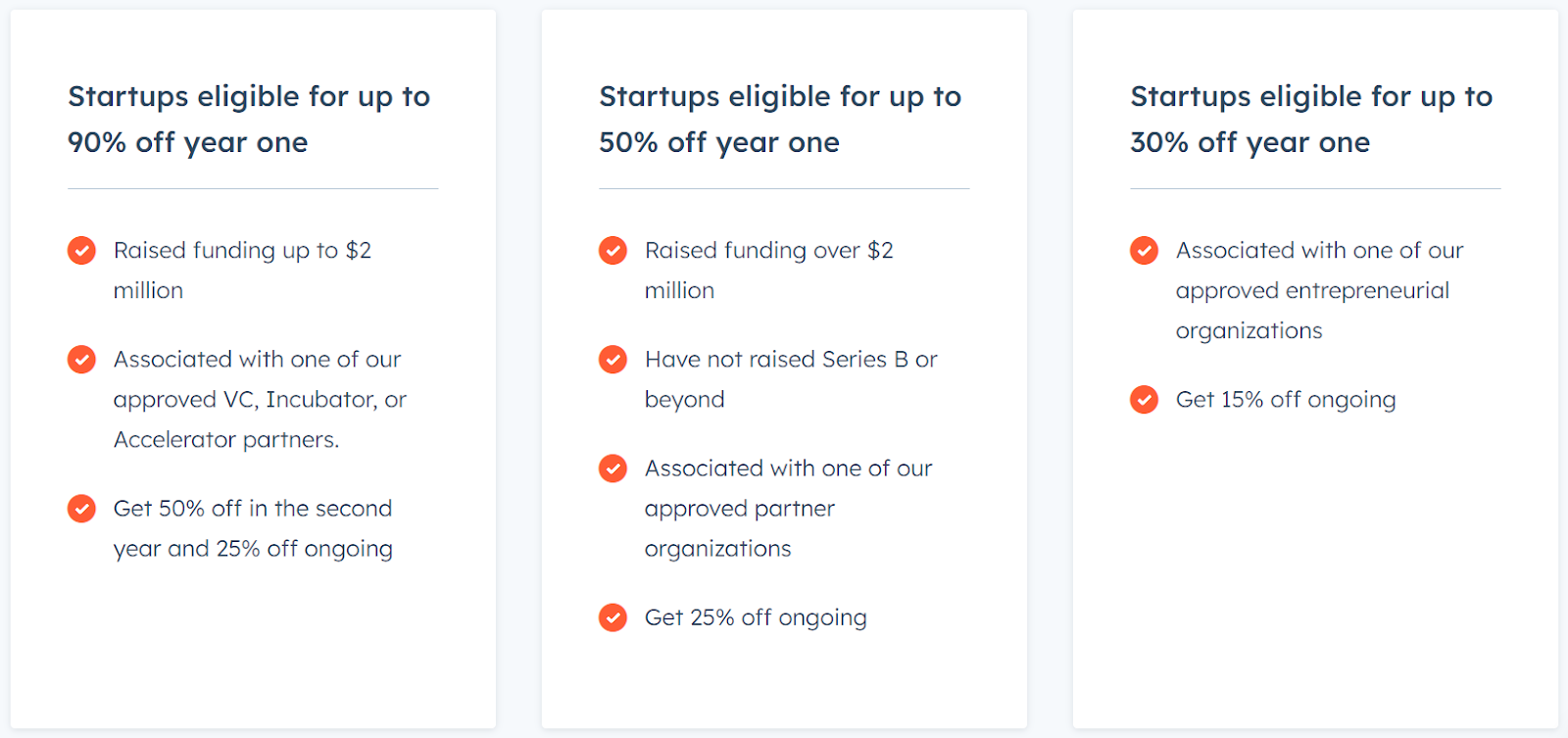
Task: Select the "50% off year one" card heading
Action: tap(780, 120)
